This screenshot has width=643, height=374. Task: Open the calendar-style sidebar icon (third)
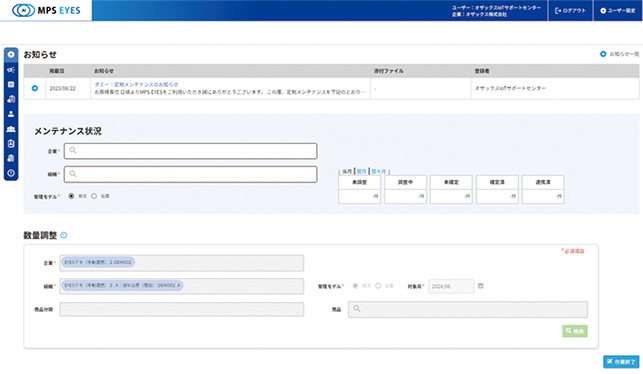[x=11, y=84]
